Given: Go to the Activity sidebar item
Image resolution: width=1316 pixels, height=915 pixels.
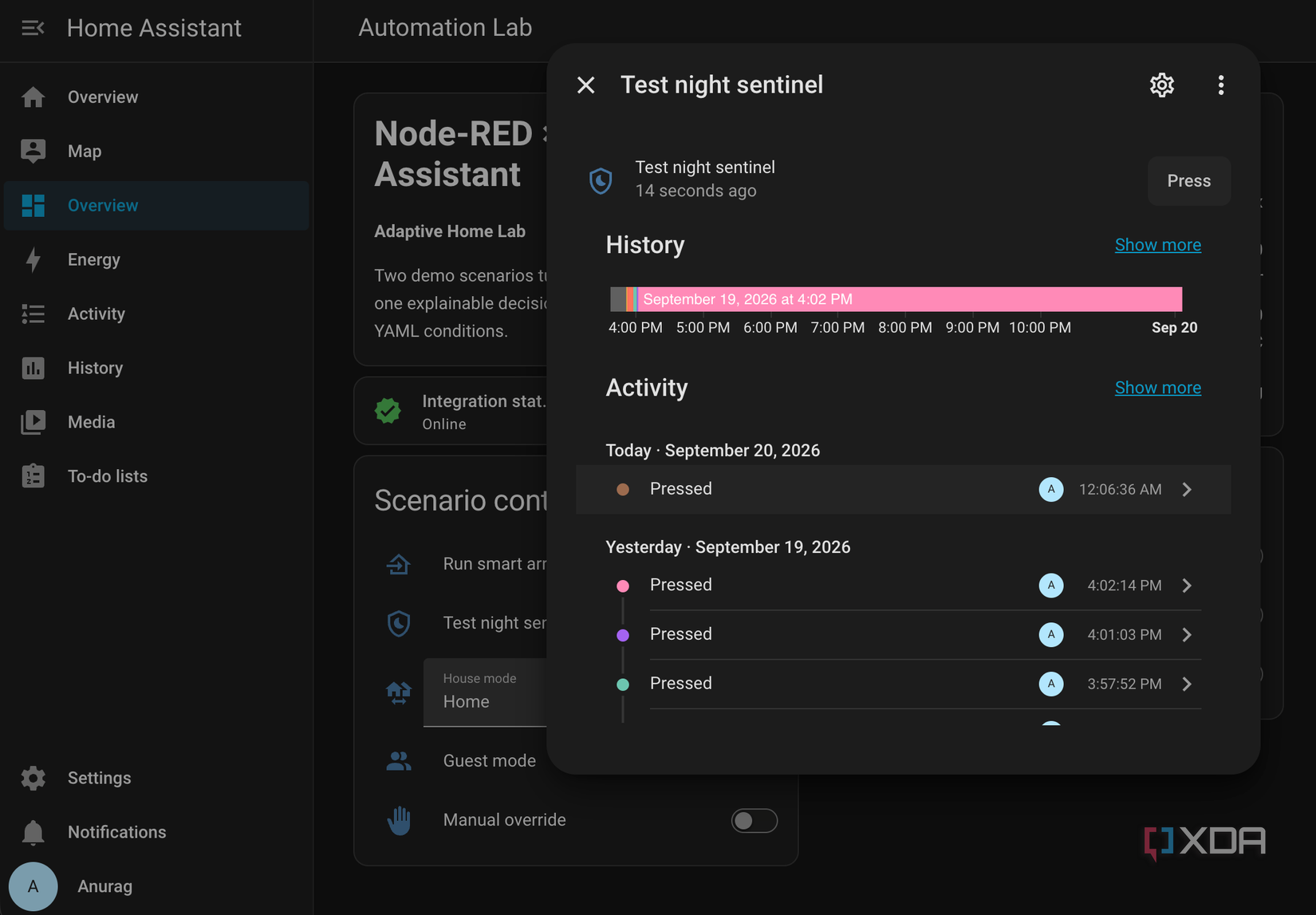Looking at the screenshot, I should (156, 314).
